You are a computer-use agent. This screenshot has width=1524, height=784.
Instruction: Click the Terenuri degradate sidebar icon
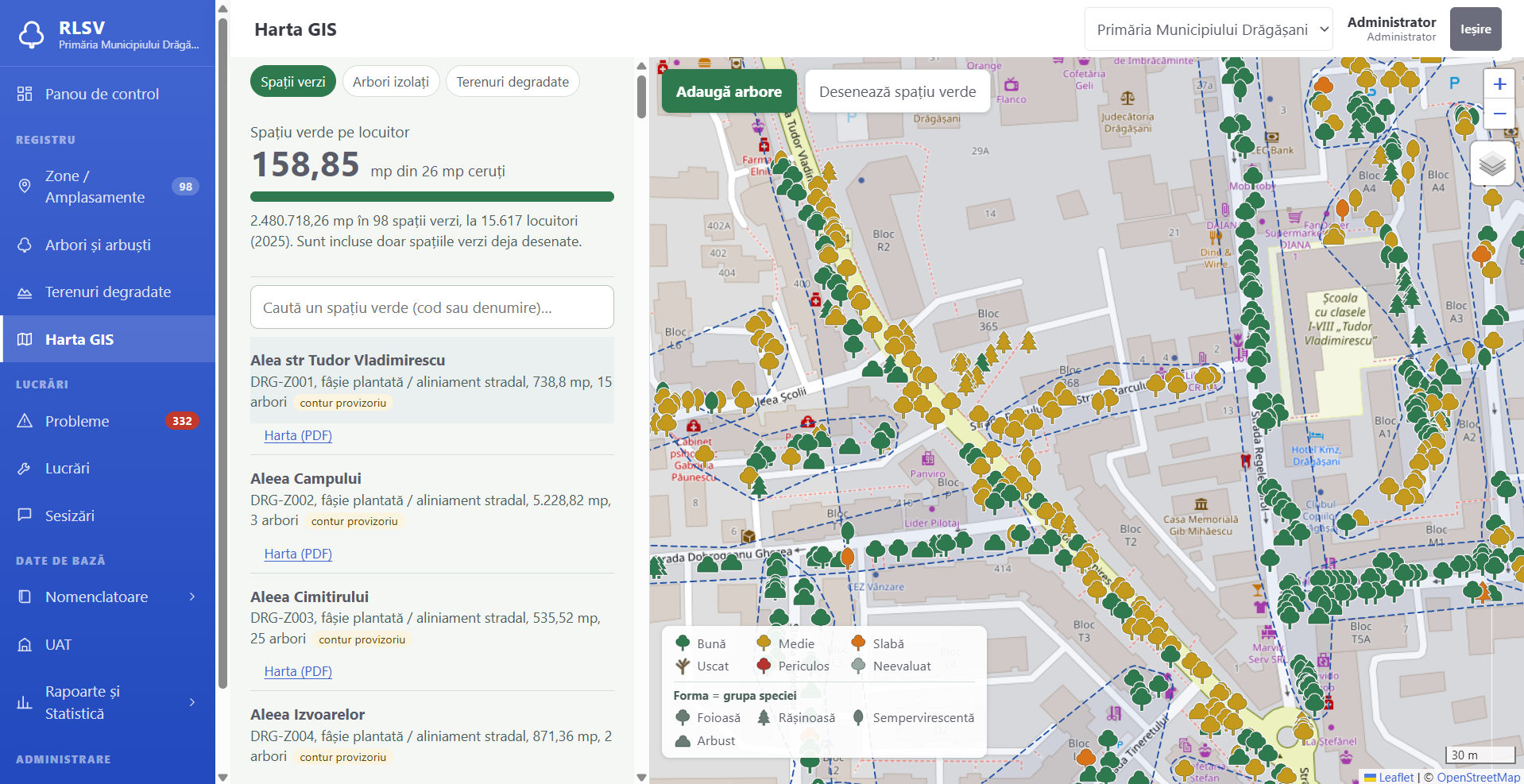click(25, 292)
